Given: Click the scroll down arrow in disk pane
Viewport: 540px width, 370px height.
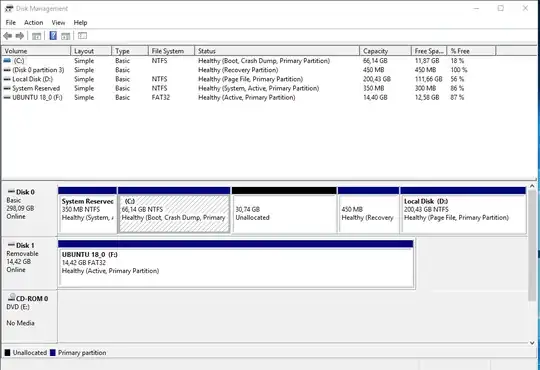Looking at the screenshot, I should click(532, 343).
